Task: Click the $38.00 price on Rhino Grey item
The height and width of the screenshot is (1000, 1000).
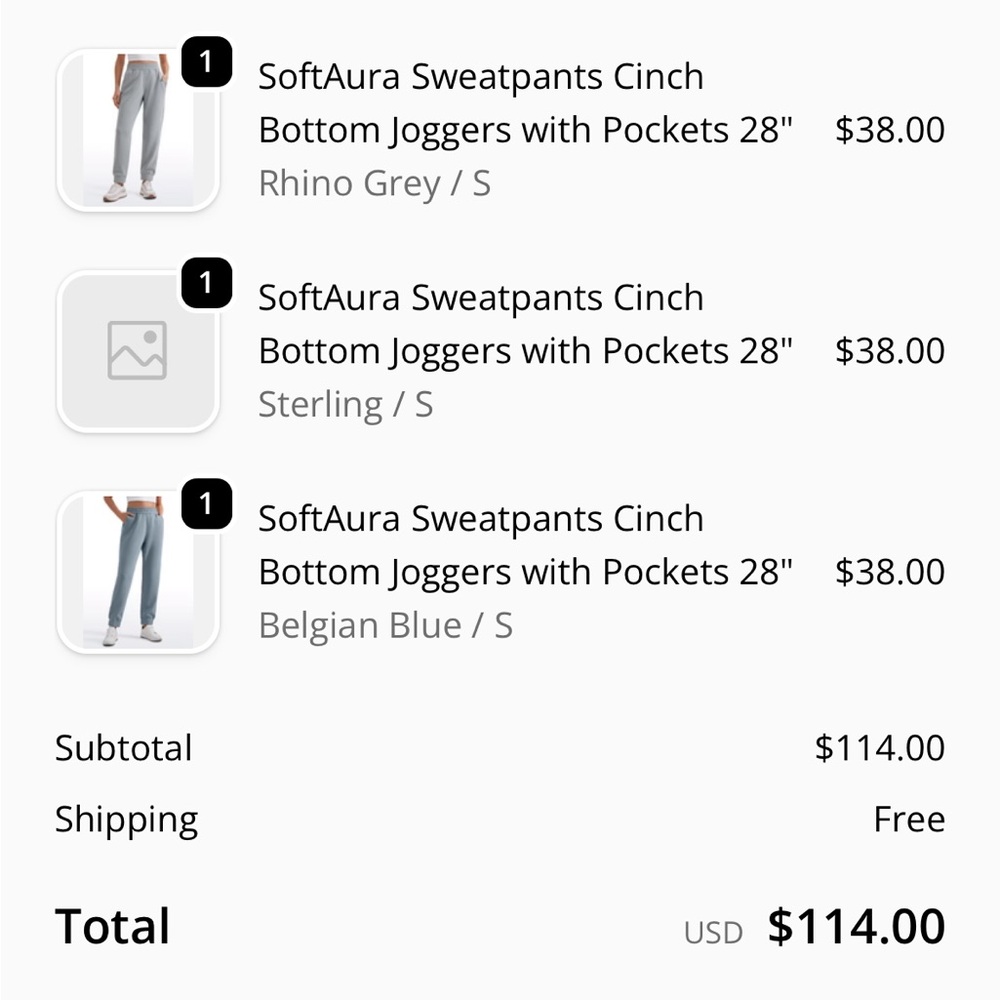Action: coord(887,129)
